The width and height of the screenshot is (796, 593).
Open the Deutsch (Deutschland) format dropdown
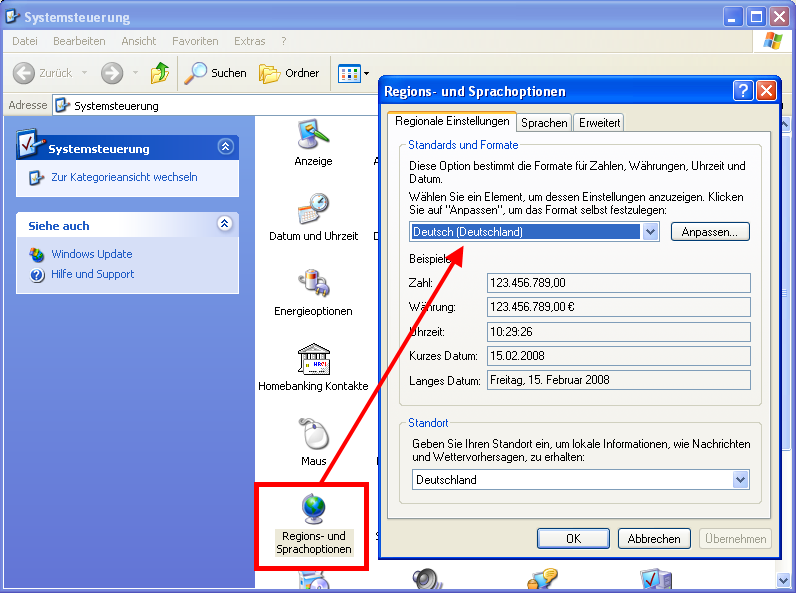(650, 232)
